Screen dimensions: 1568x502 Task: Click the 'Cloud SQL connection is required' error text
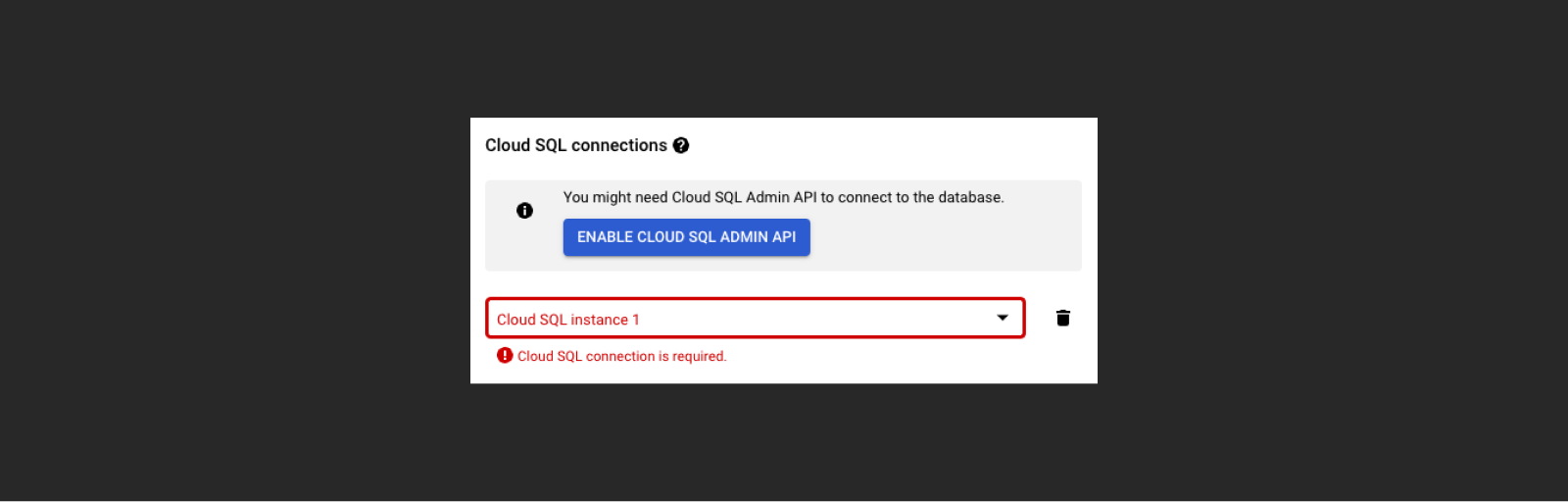(x=622, y=356)
